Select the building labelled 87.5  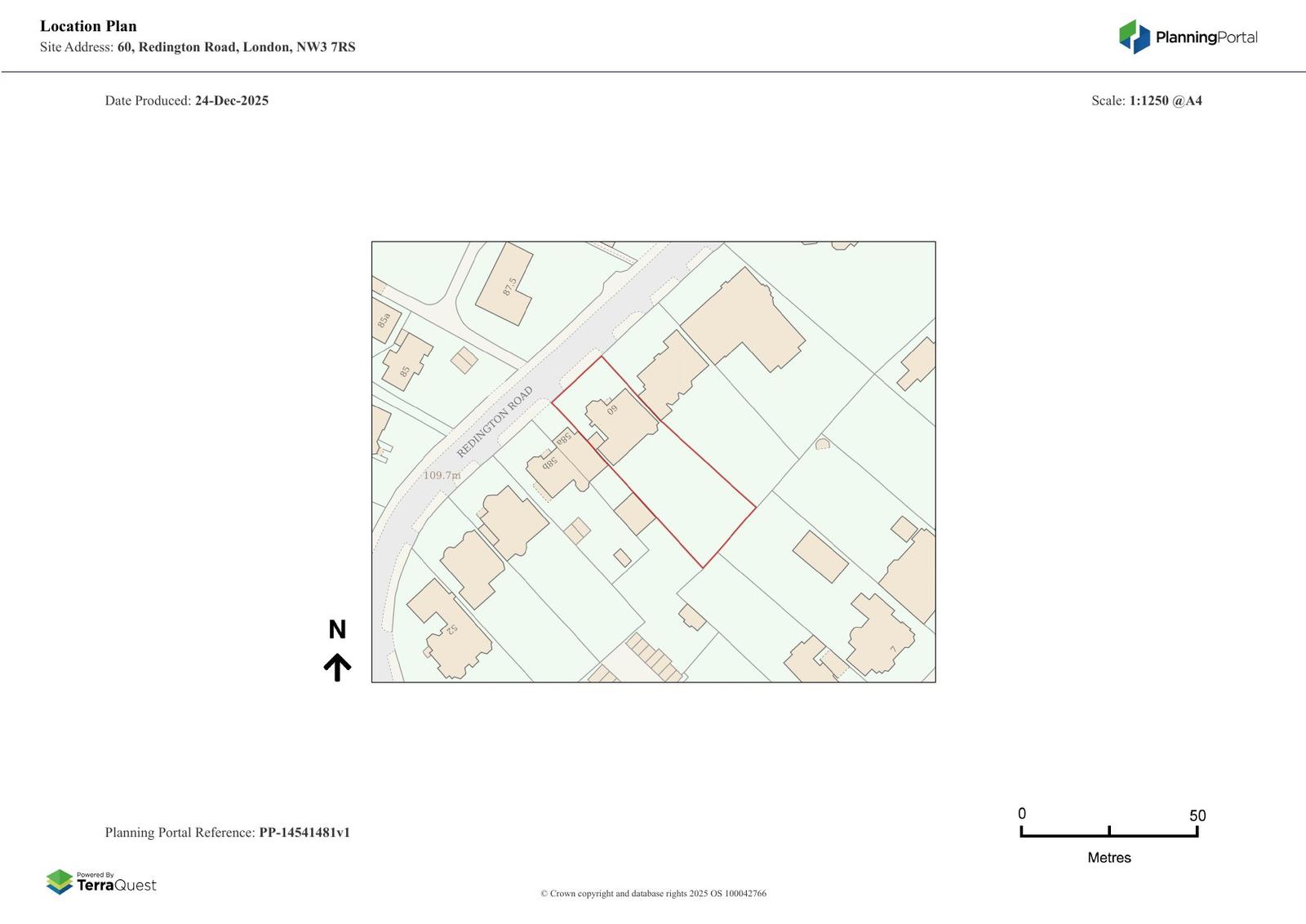(504, 285)
